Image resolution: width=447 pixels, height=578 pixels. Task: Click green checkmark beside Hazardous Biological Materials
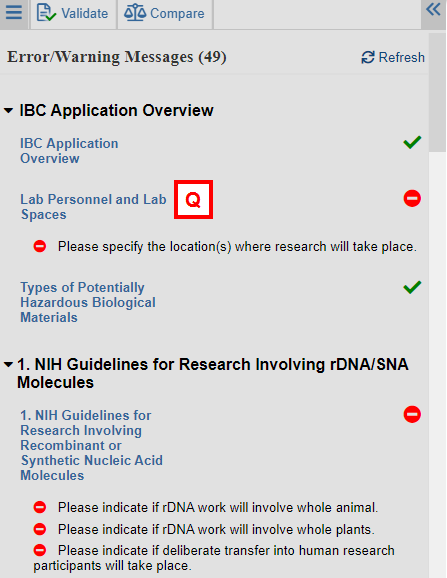click(412, 287)
